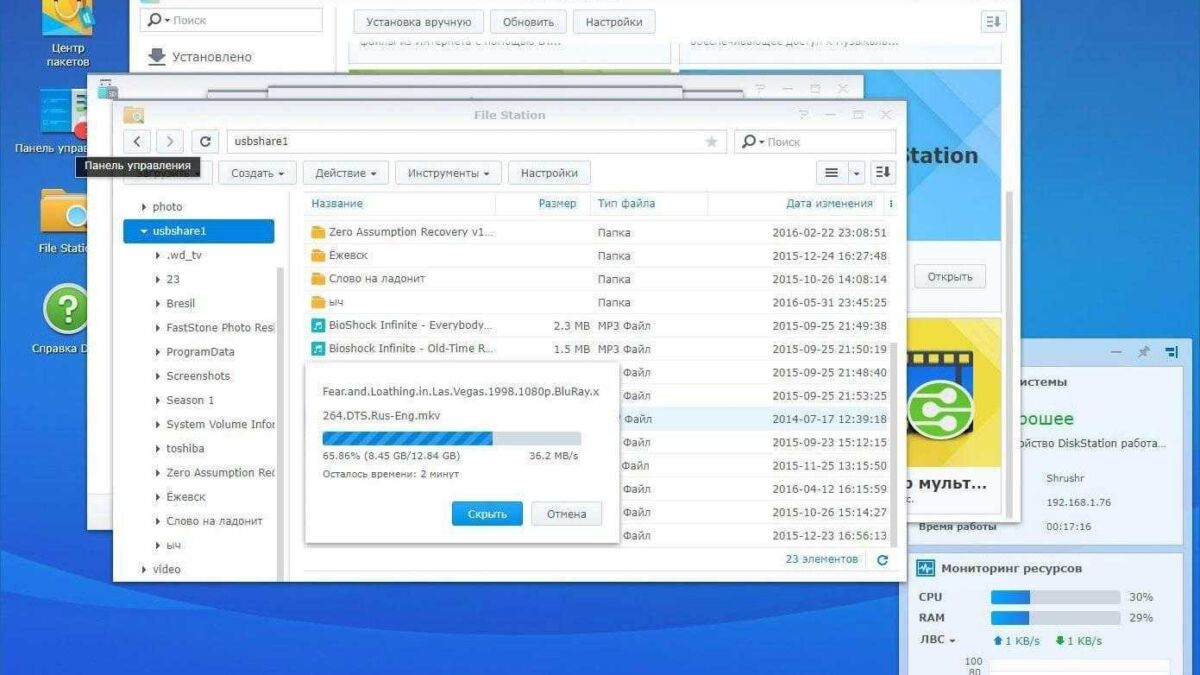Click the folder icon of Zero Assumption Recovery row
This screenshot has height=675, width=1200.
pos(318,232)
